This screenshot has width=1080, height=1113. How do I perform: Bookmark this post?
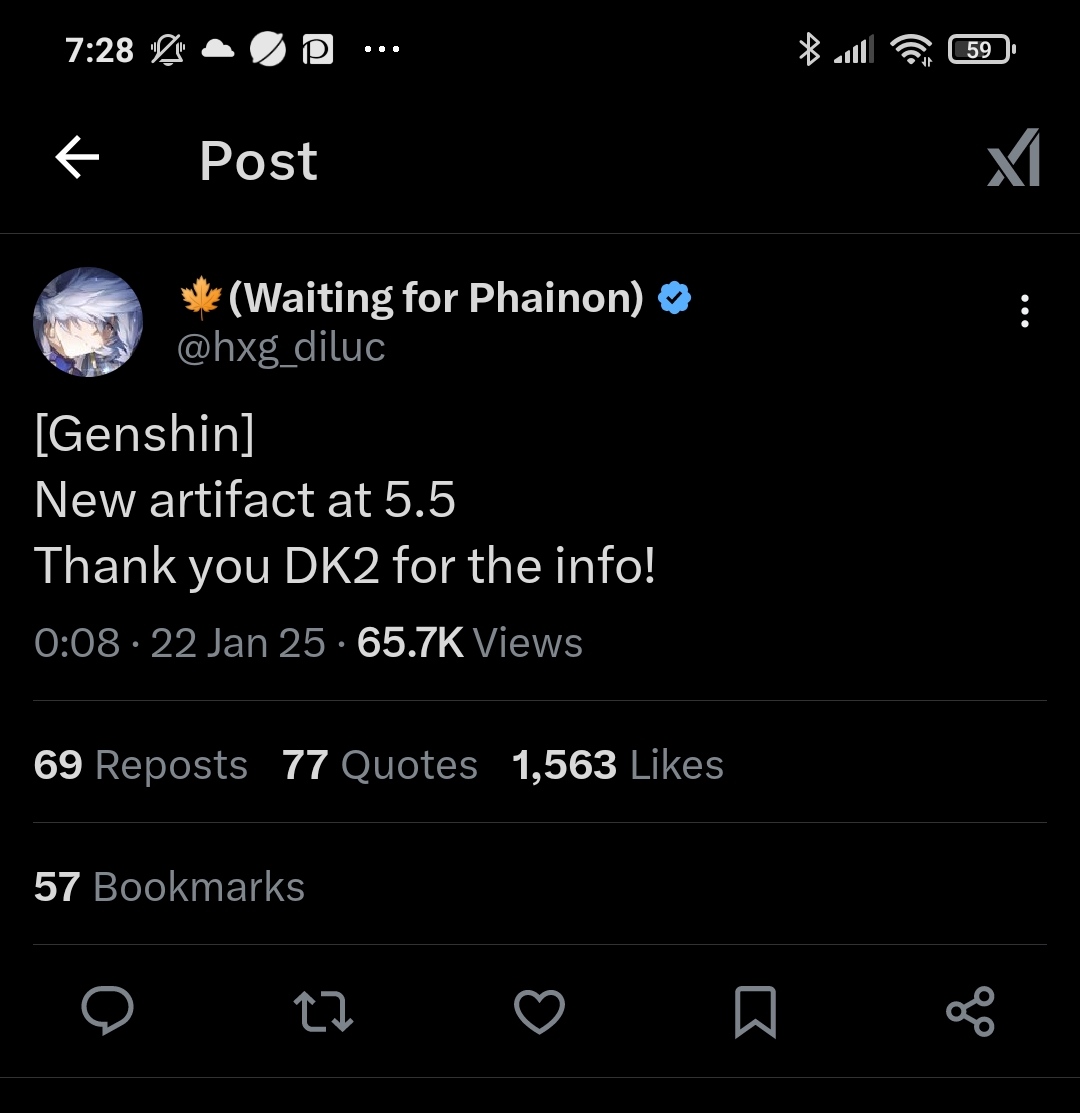754,1011
